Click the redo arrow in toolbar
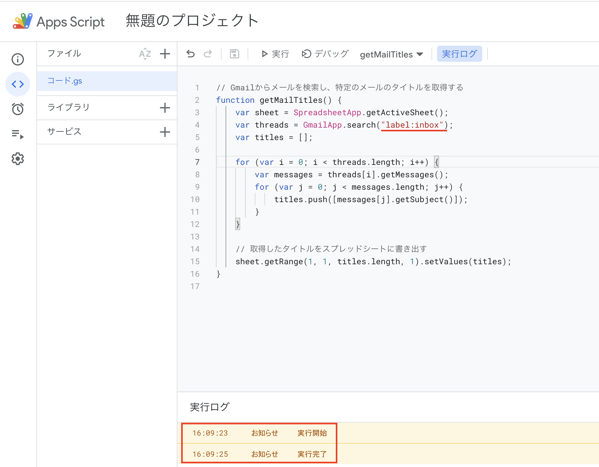This screenshot has height=467, width=599. pos(208,54)
